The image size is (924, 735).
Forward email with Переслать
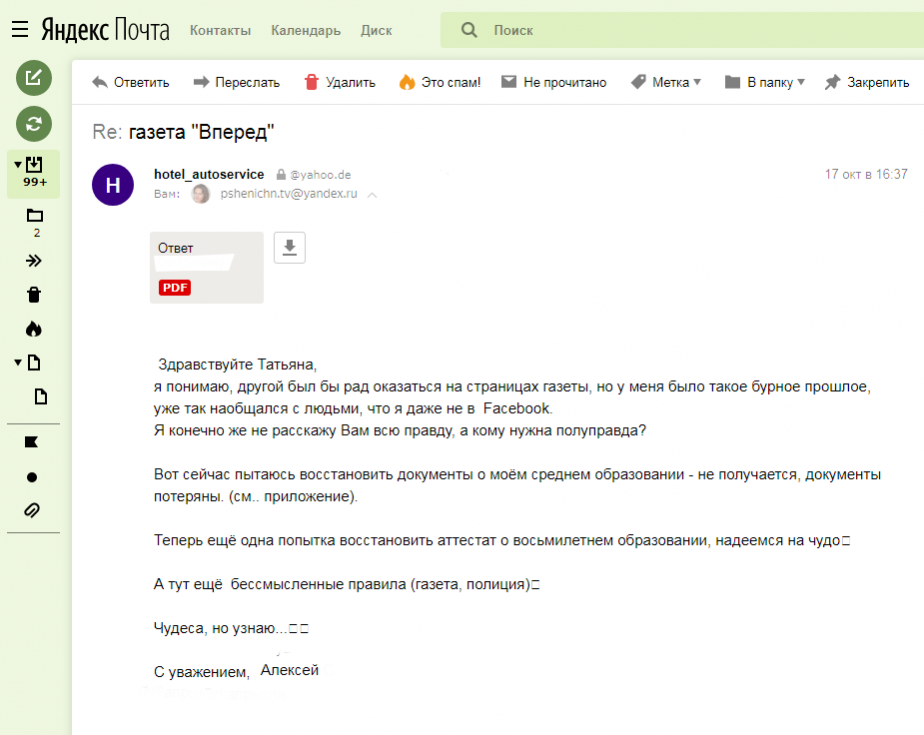(x=237, y=83)
